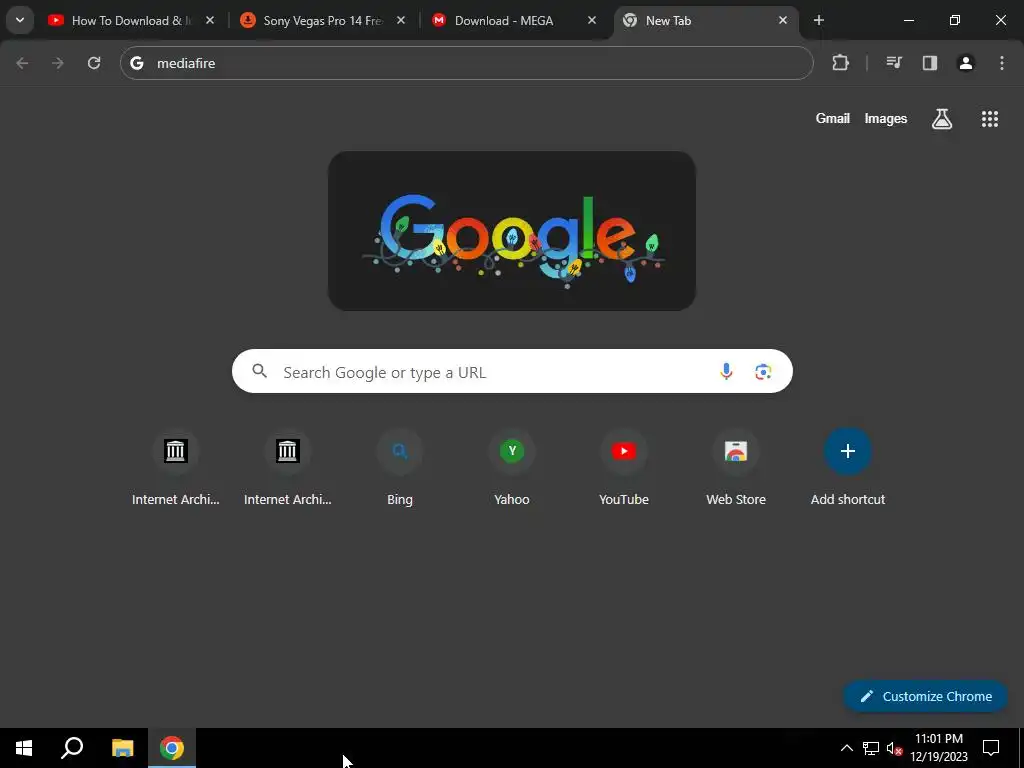The image size is (1024, 768).
Task: Open the Extensions puzzle icon
Action: point(840,63)
